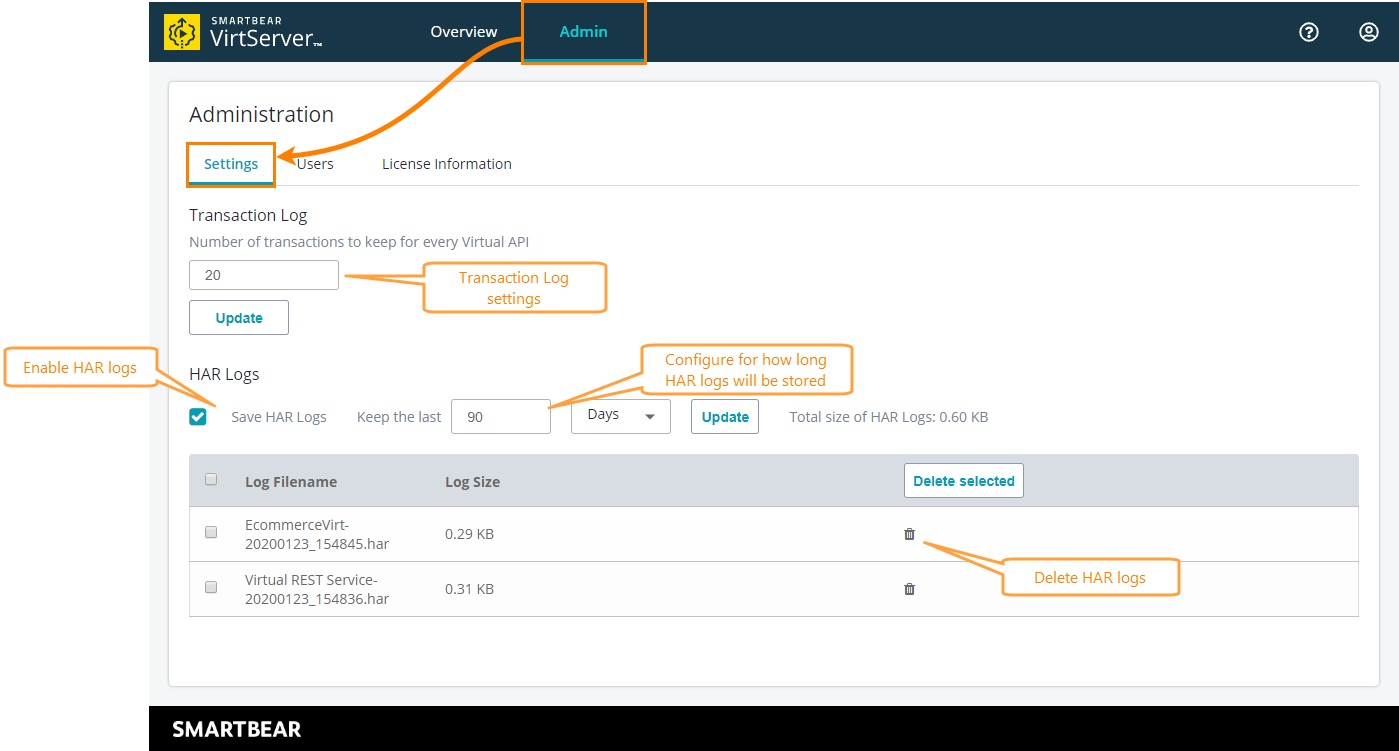This screenshot has height=751, width=1399.
Task: Select all logs with header checkbox
Action: [x=211, y=479]
